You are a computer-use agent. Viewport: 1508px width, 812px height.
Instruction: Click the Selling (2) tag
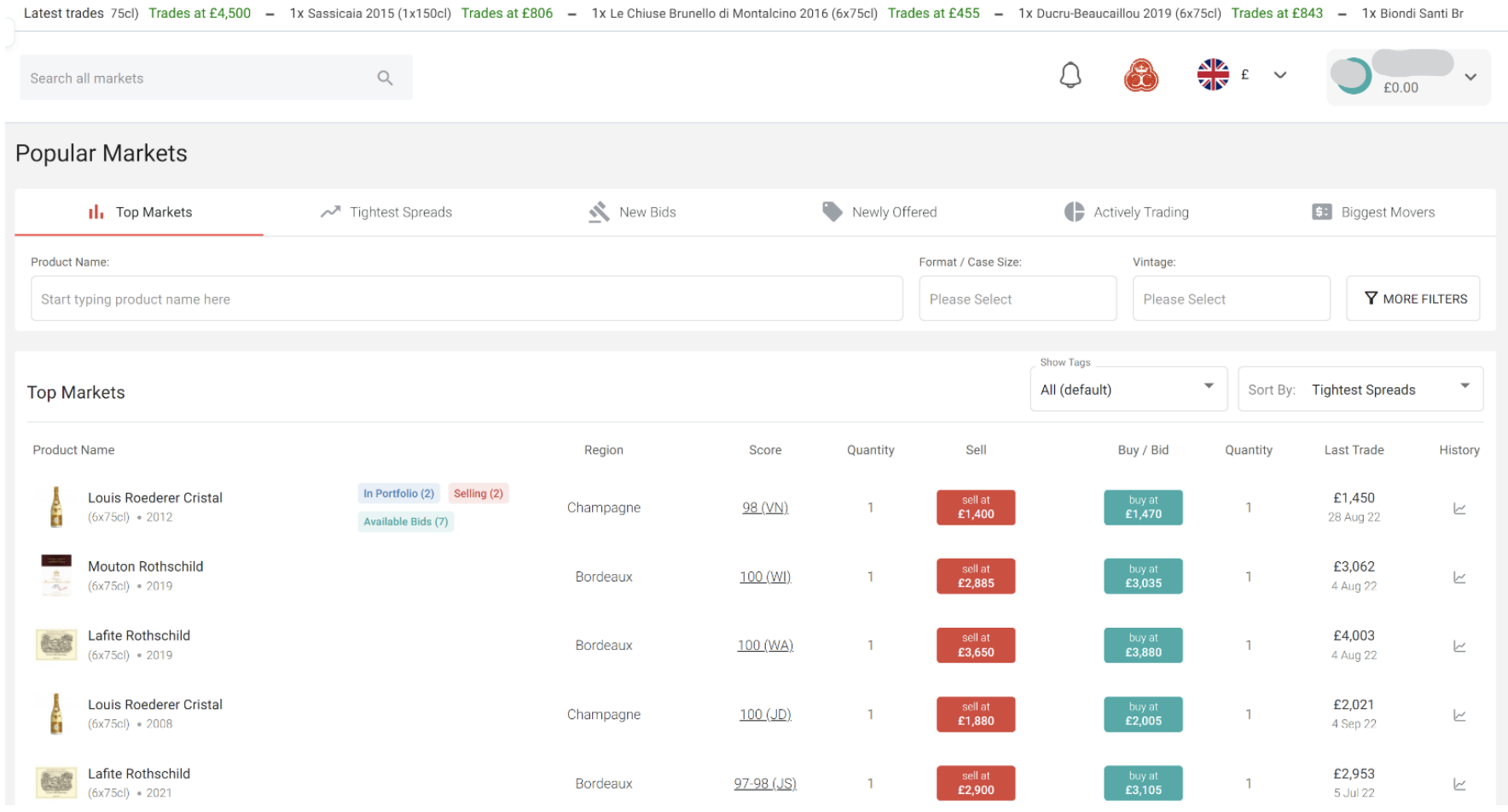(478, 494)
